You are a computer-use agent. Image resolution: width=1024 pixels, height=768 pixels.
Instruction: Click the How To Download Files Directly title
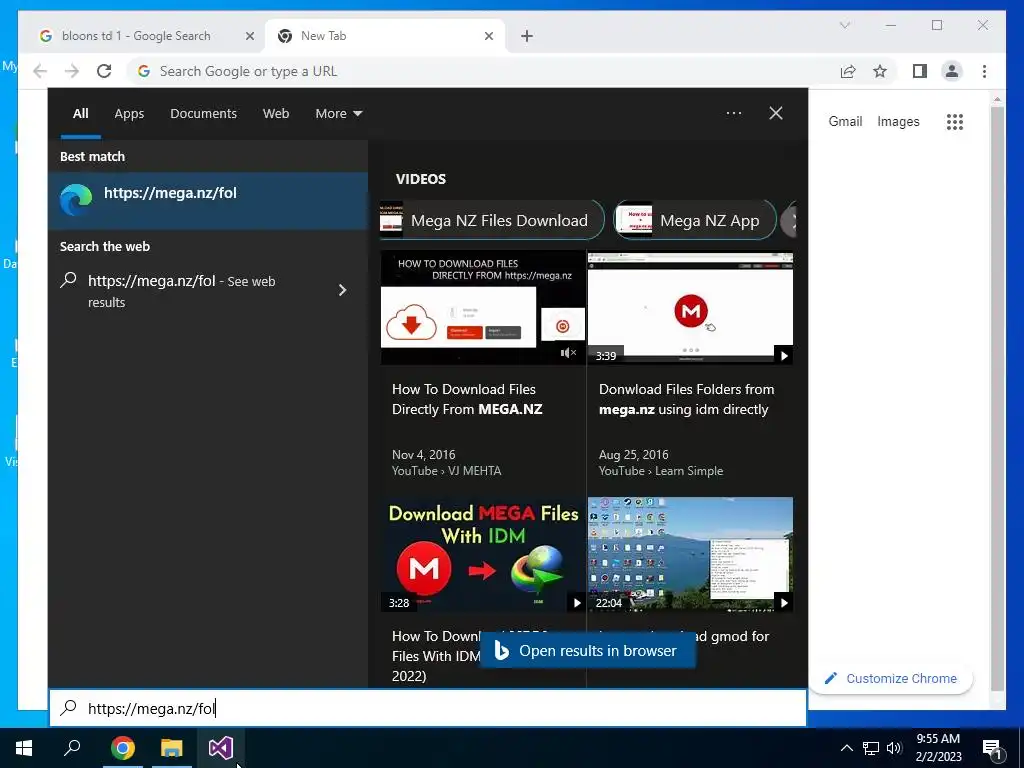(467, 399)
